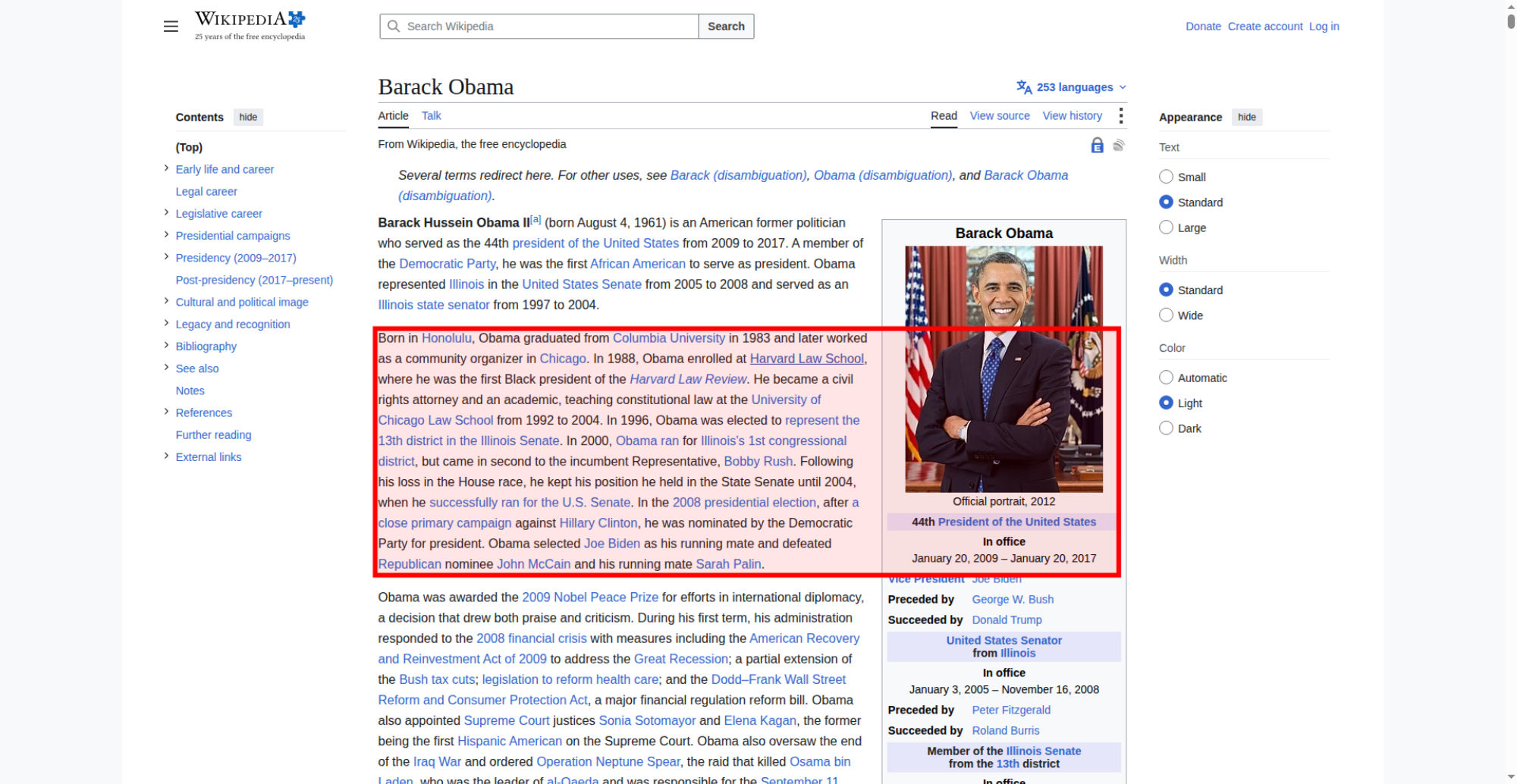Jump to Further reading section
The image size is (1517, 784).
[213, 435]
